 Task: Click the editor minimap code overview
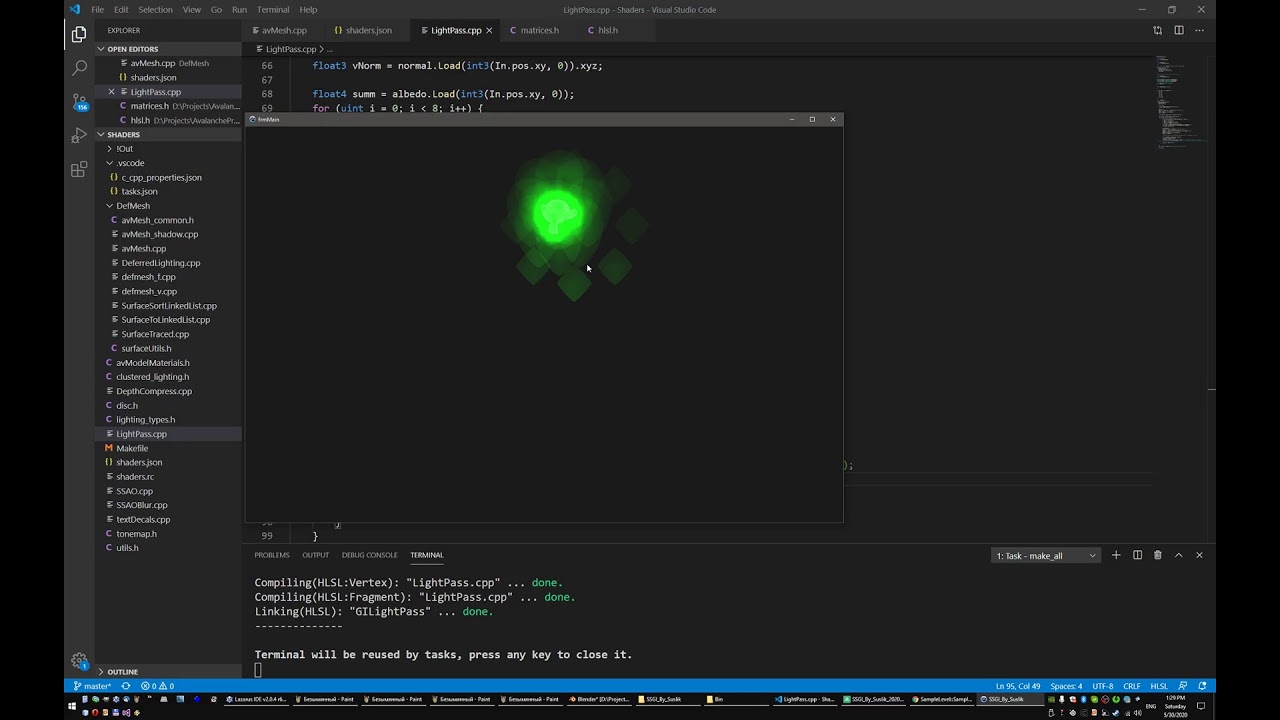tap(1180, 100)
